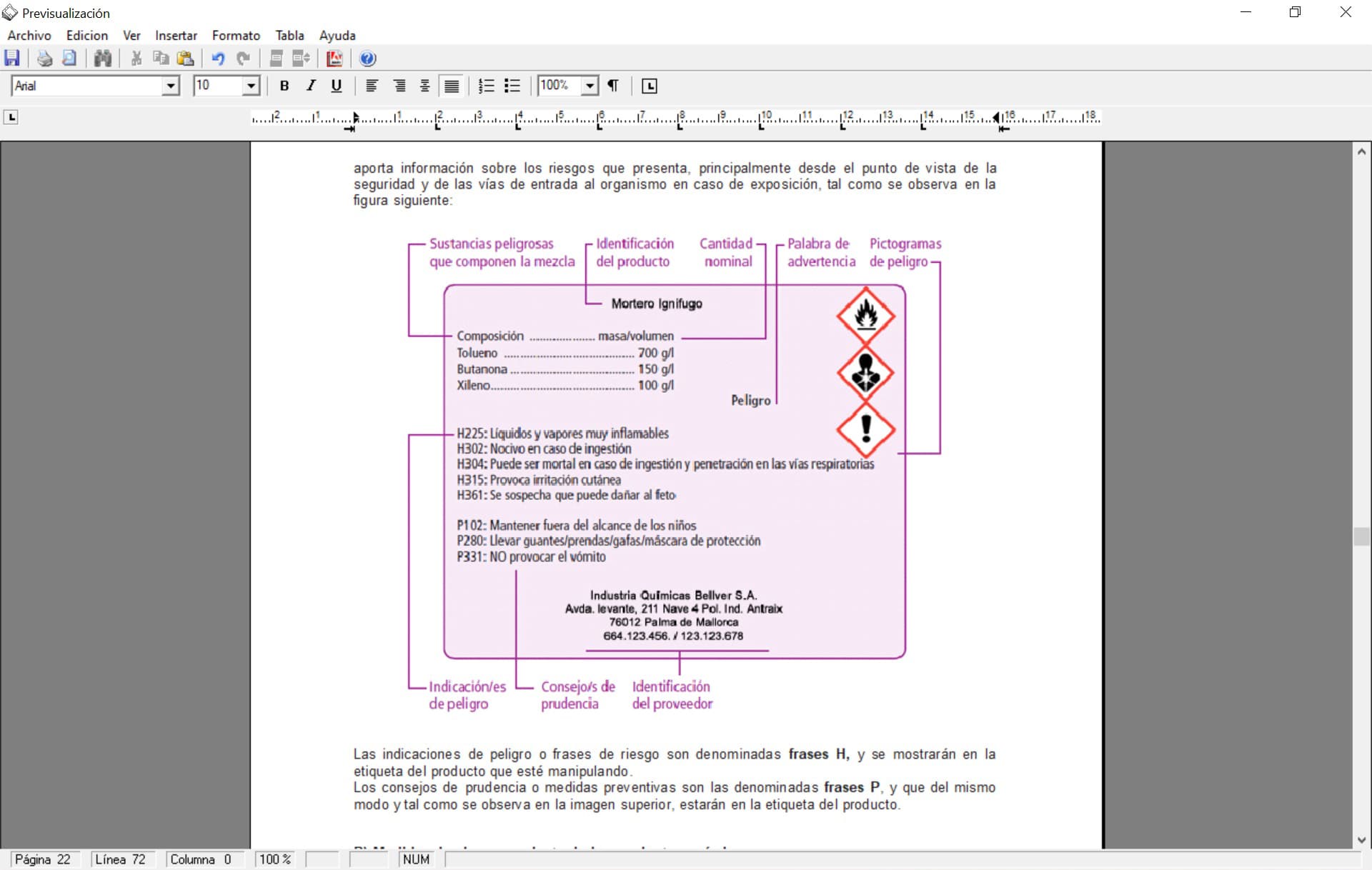The image size is (1372, 870).
Task: Align text left
Action: click(x=372, y=86)
